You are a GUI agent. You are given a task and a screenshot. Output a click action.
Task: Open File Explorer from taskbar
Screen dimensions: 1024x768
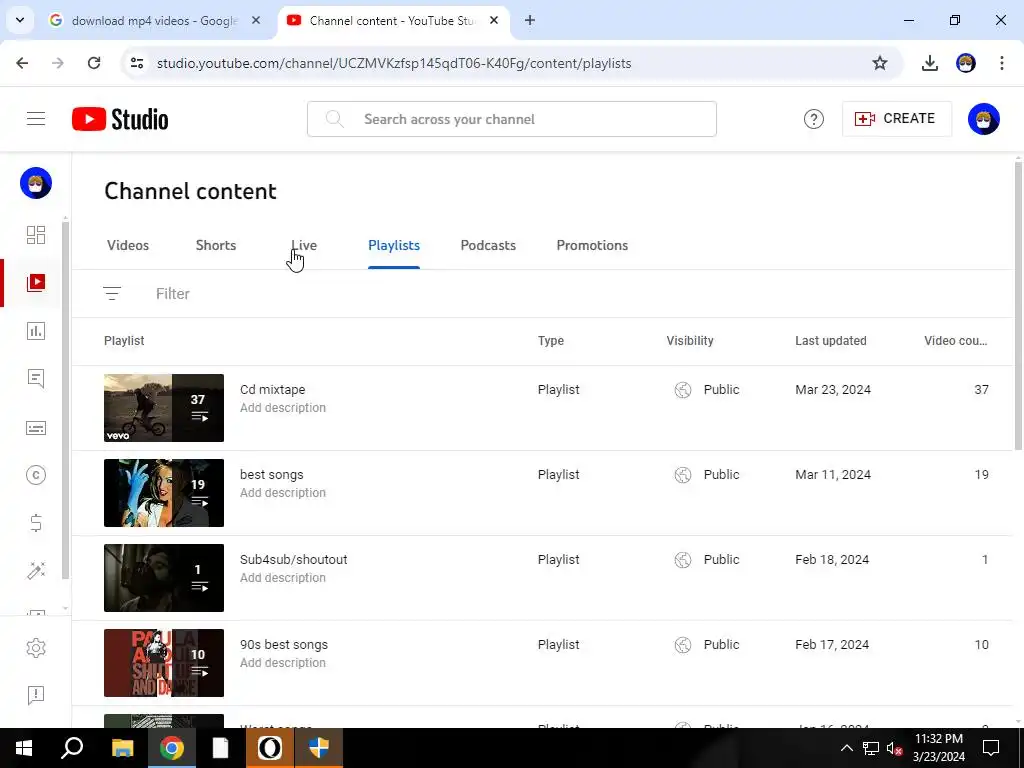click(x=123, y=748)
